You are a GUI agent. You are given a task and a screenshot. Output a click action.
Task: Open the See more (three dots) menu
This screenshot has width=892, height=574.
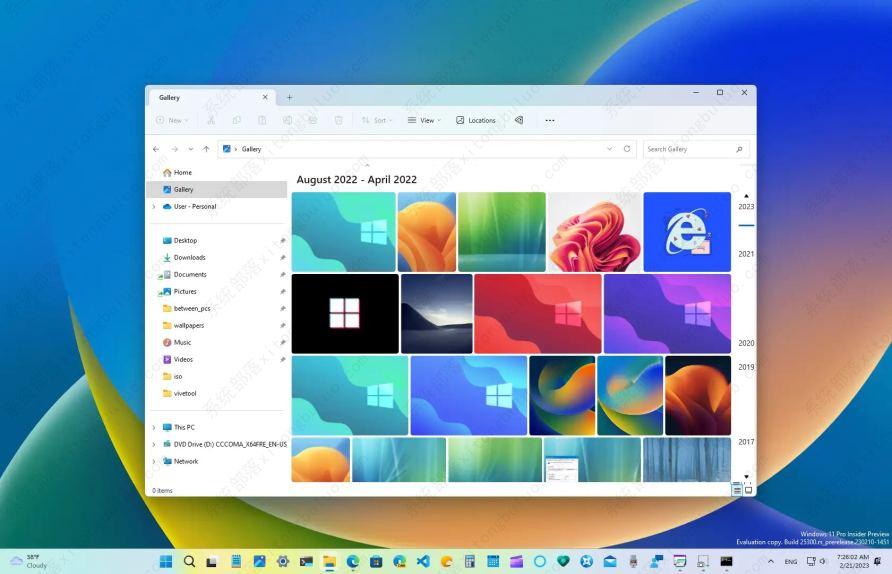click(x=549, y=120)
